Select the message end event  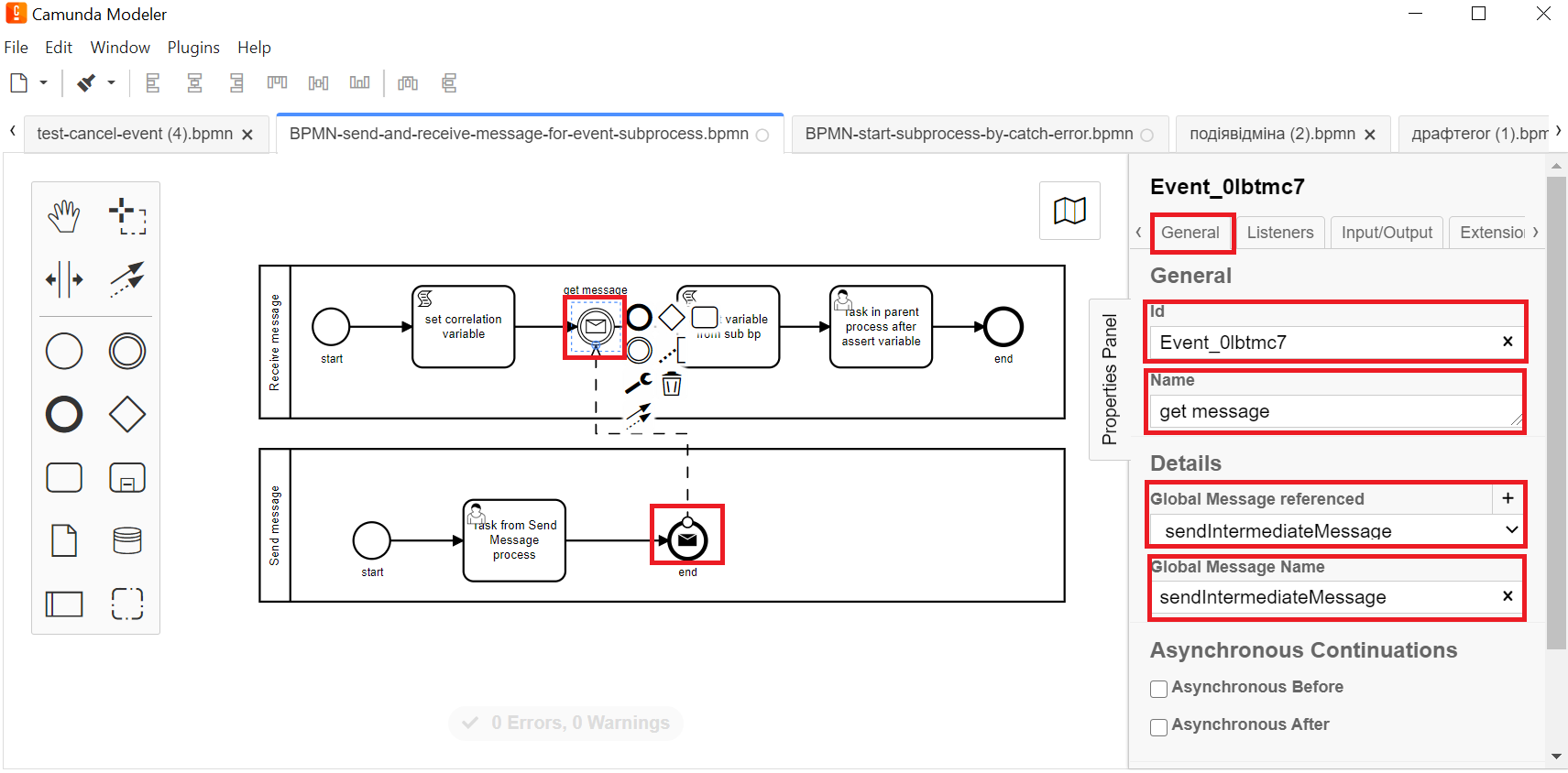point(687,539)
